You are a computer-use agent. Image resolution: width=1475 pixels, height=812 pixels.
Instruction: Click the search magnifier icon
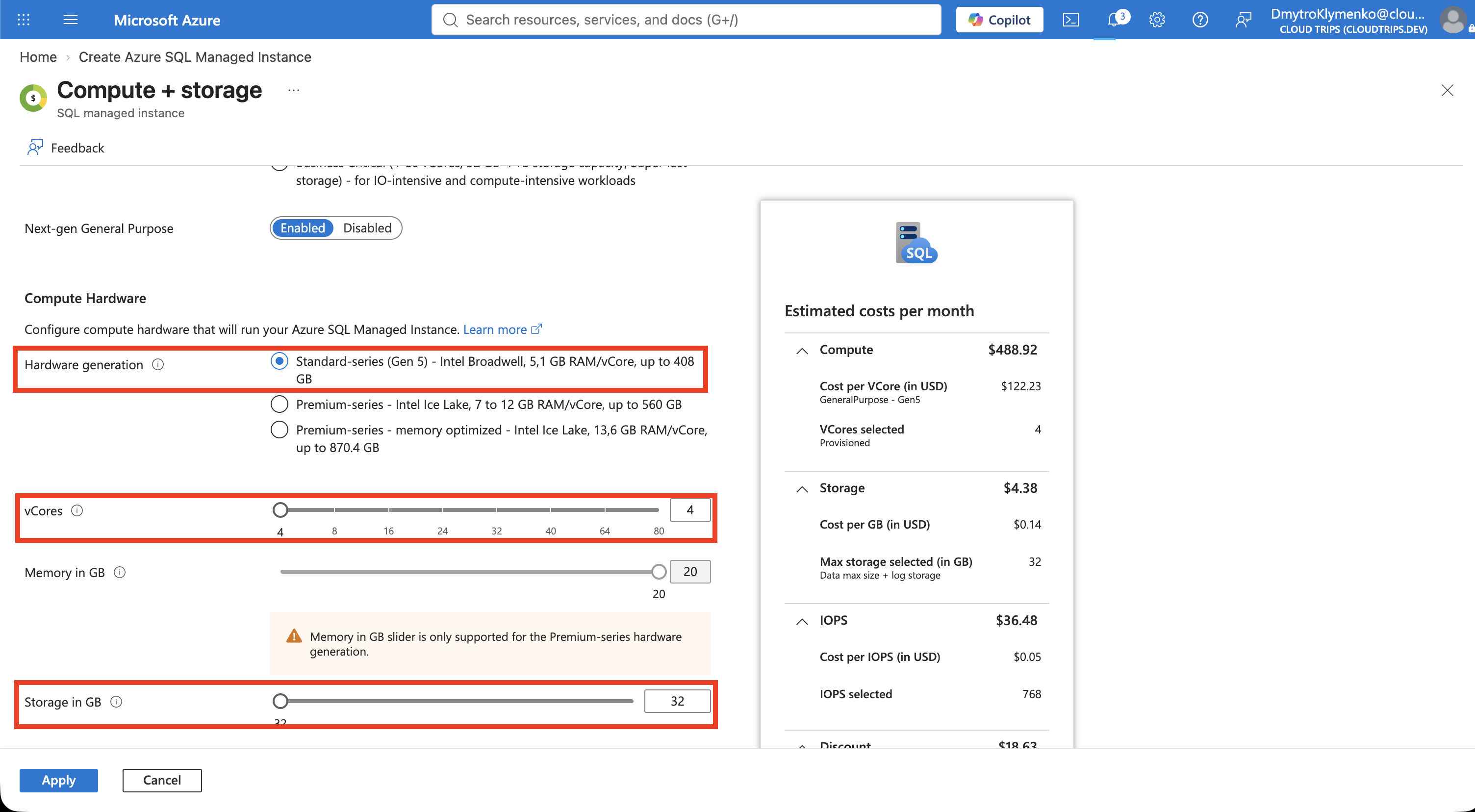451,20
